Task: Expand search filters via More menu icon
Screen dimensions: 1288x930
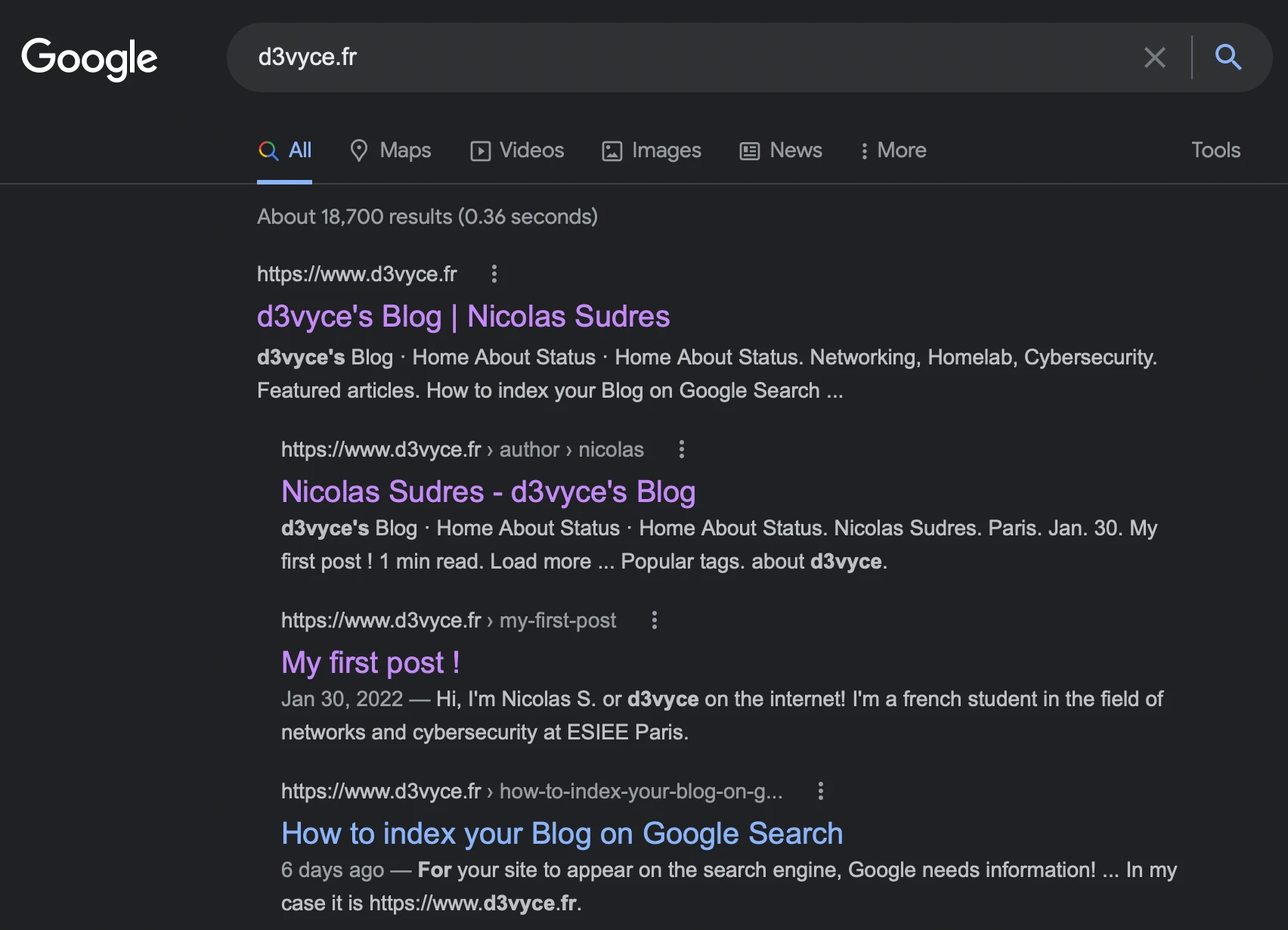Action: (865, 150)
